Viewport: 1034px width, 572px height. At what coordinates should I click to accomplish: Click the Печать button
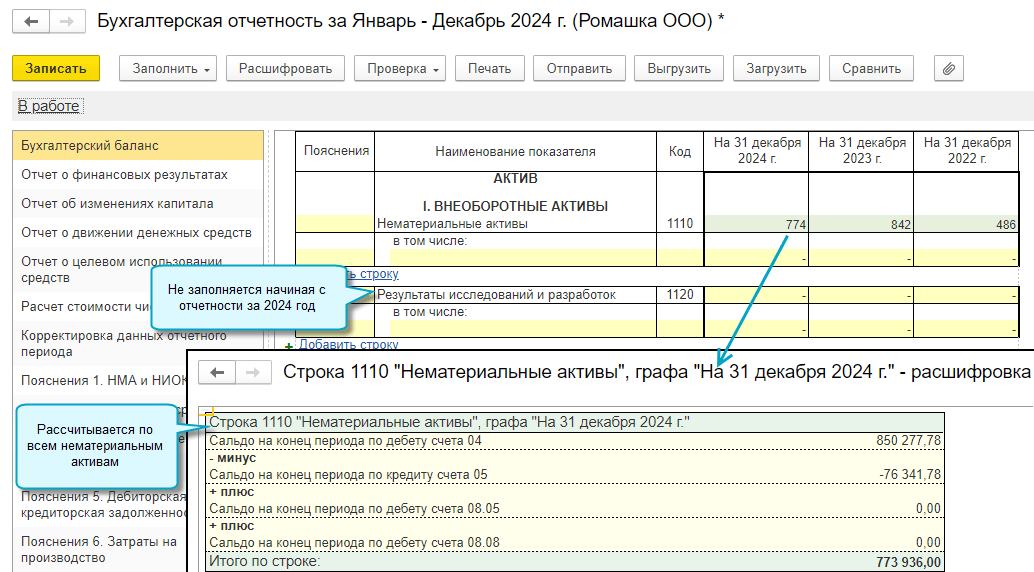(490, 68)
